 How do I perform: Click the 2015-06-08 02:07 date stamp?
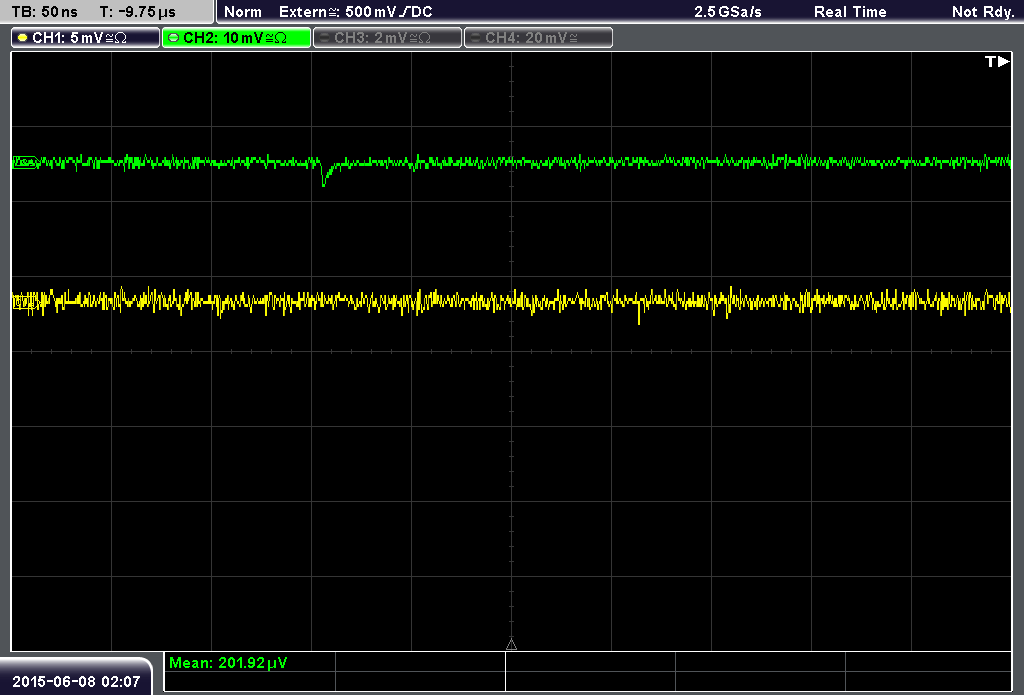click(76, 682)
